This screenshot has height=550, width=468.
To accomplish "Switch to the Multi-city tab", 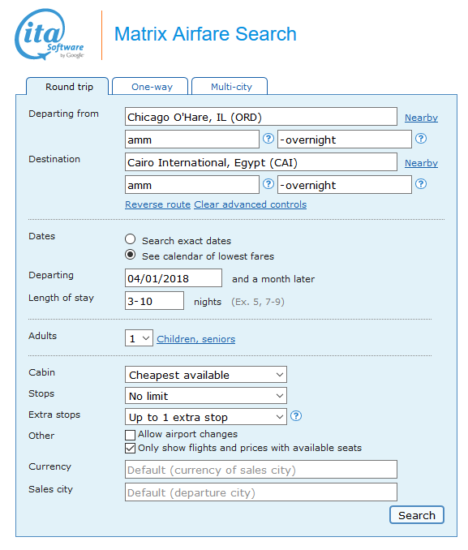I will pos(230,86).
